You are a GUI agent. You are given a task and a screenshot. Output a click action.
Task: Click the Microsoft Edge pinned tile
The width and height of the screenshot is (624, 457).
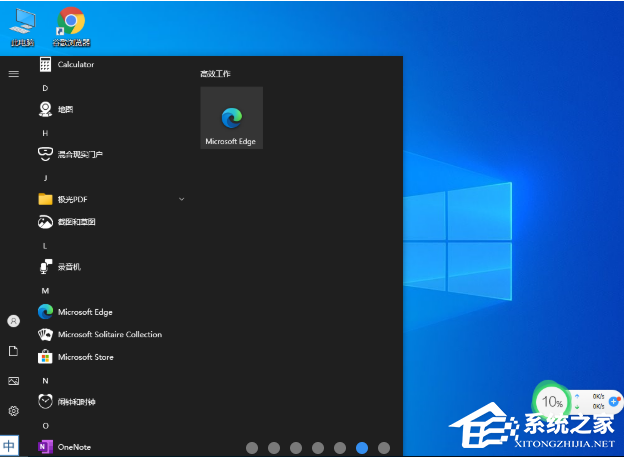(231, 118)
